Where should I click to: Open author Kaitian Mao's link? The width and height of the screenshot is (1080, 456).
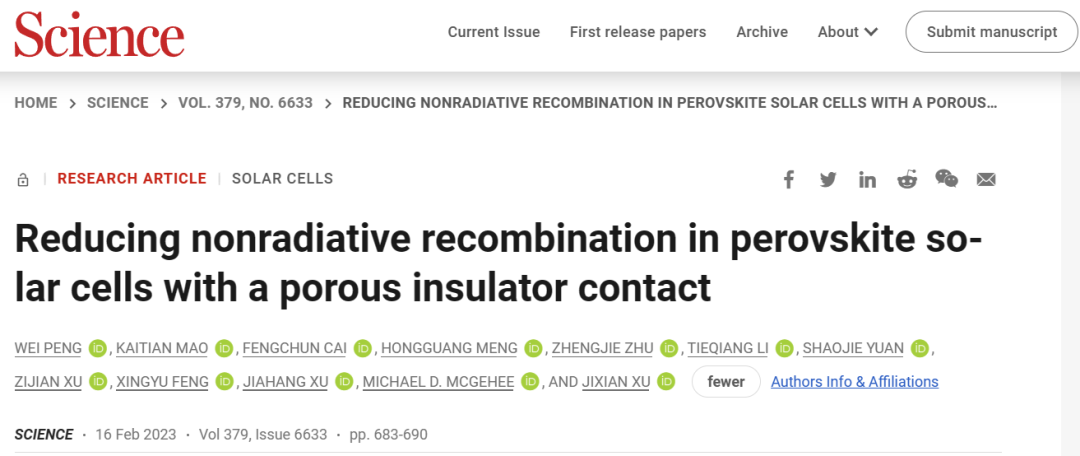point(162,349)
